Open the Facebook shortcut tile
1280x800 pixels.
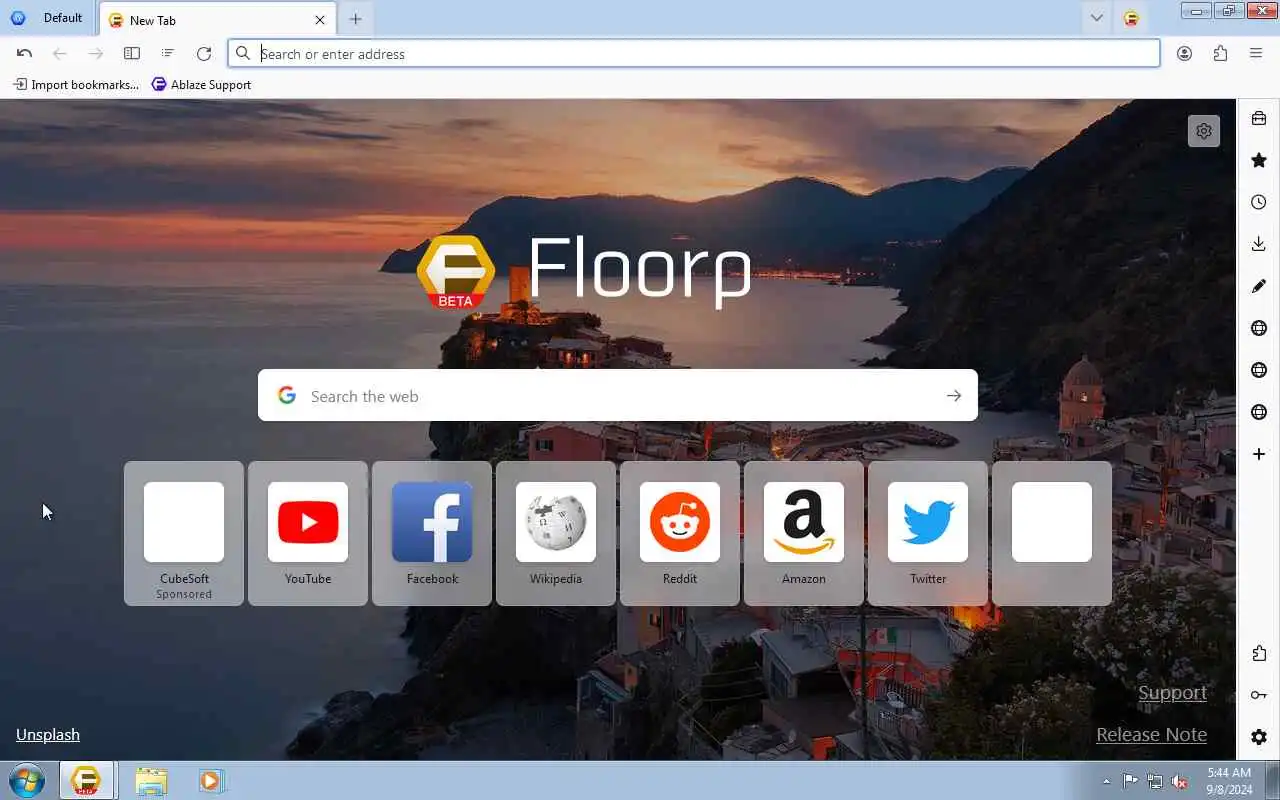click(x=432, y=533)
